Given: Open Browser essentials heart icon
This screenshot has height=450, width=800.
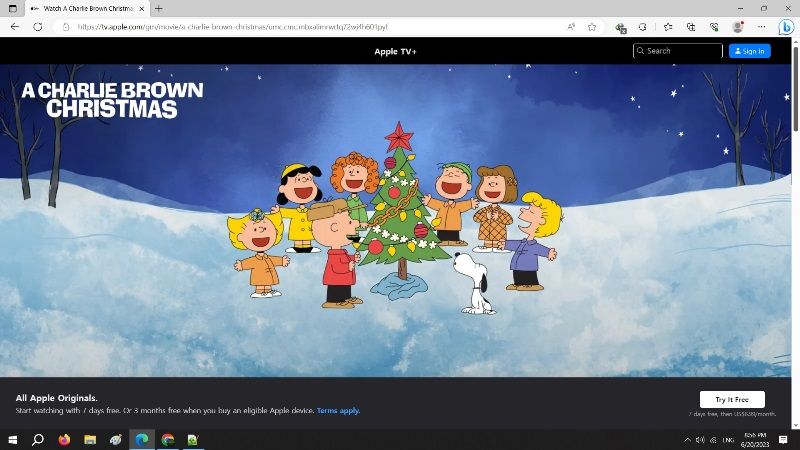Looking at the screenshot, I should (714, 27).
